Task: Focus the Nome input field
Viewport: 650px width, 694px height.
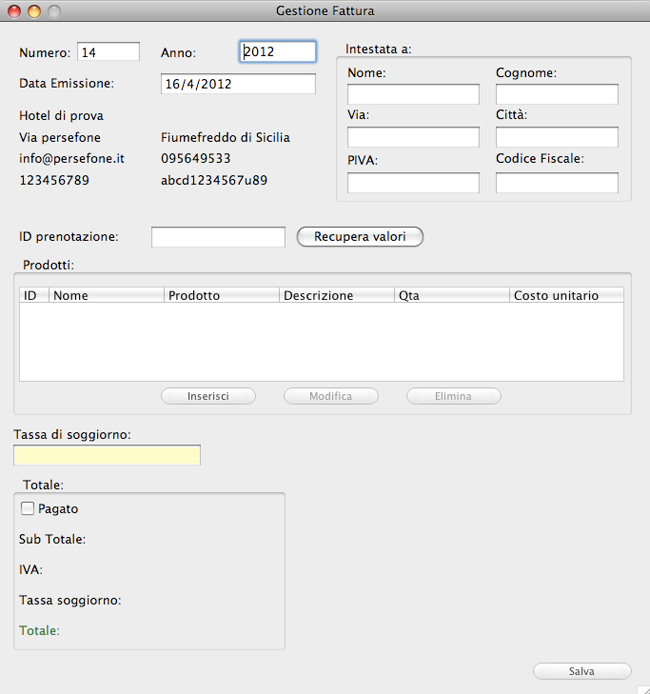Action: pos(413,94)
